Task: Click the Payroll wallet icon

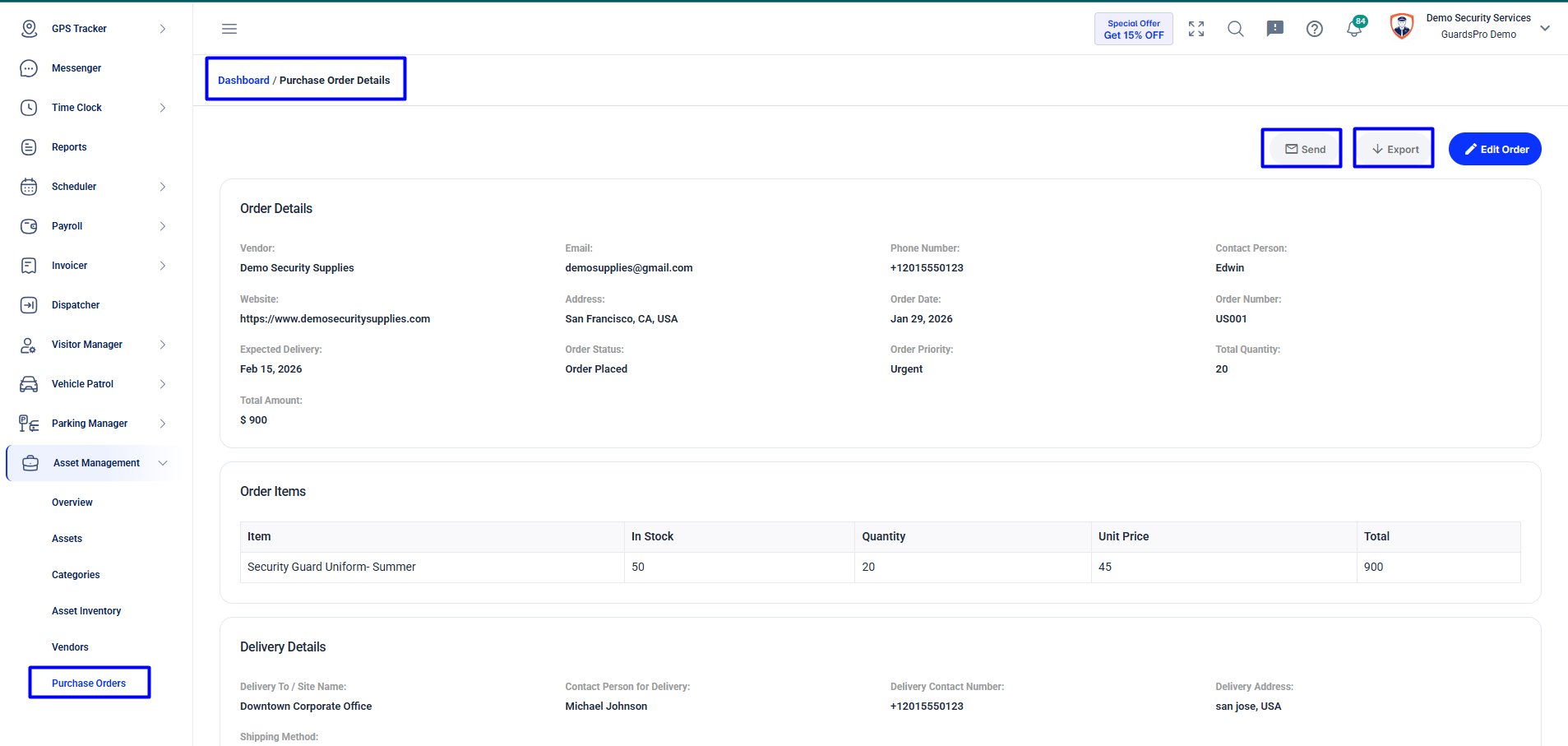Action: coord(29,226)
